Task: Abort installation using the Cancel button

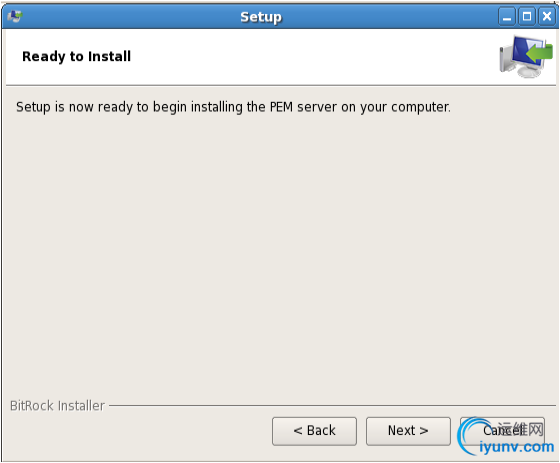Action: click(502, 431)
